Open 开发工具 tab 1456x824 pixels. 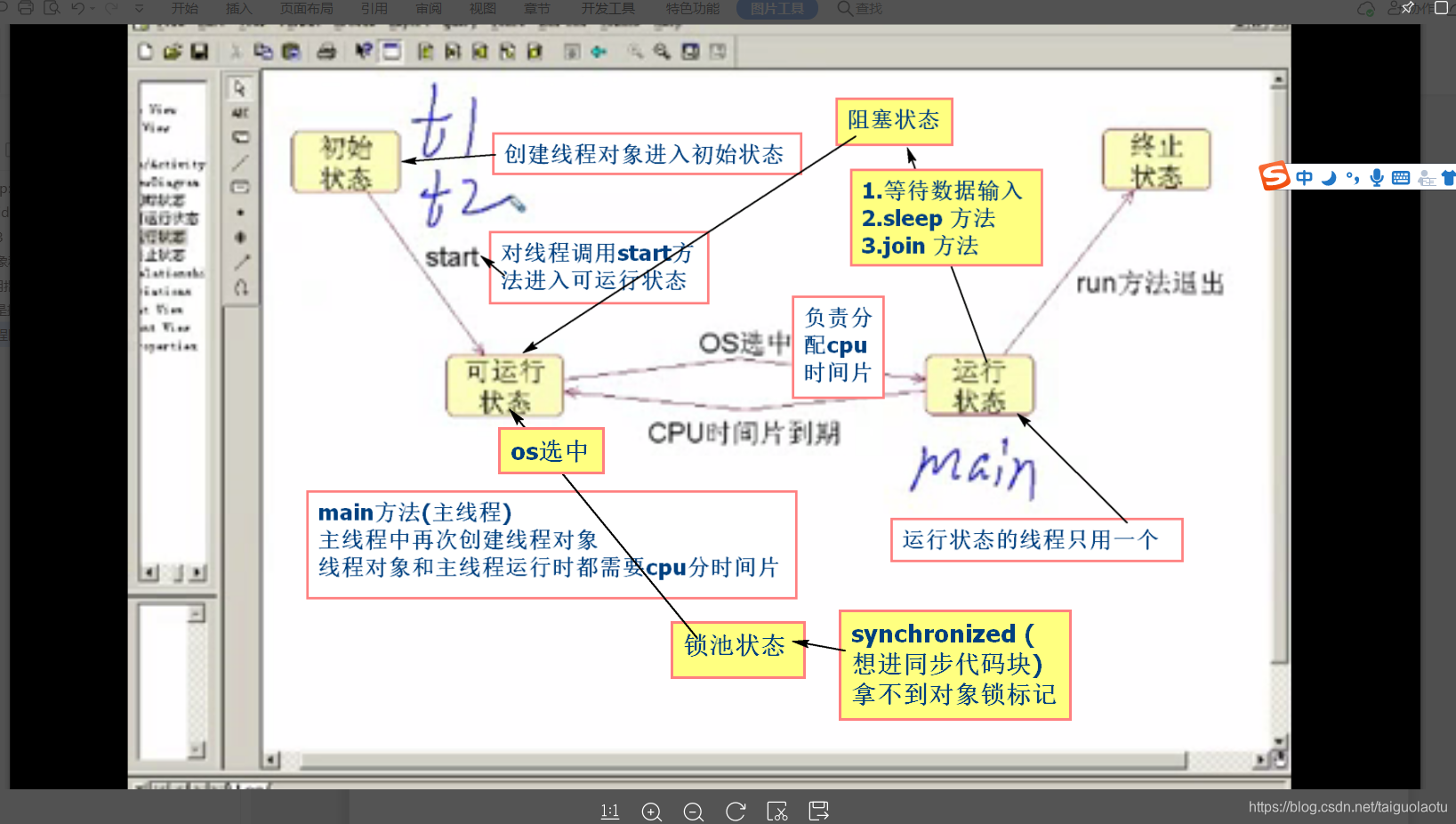(607, 8)
